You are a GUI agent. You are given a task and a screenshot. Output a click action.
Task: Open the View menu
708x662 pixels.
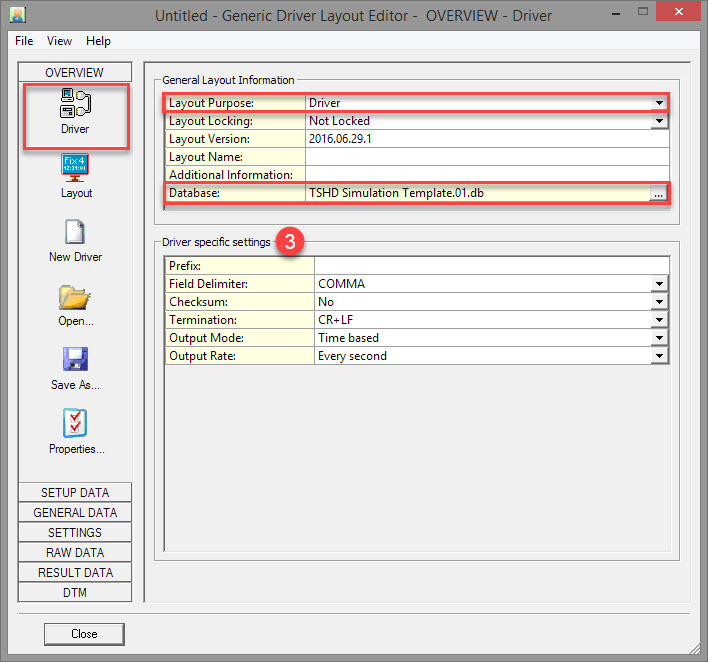59,41
